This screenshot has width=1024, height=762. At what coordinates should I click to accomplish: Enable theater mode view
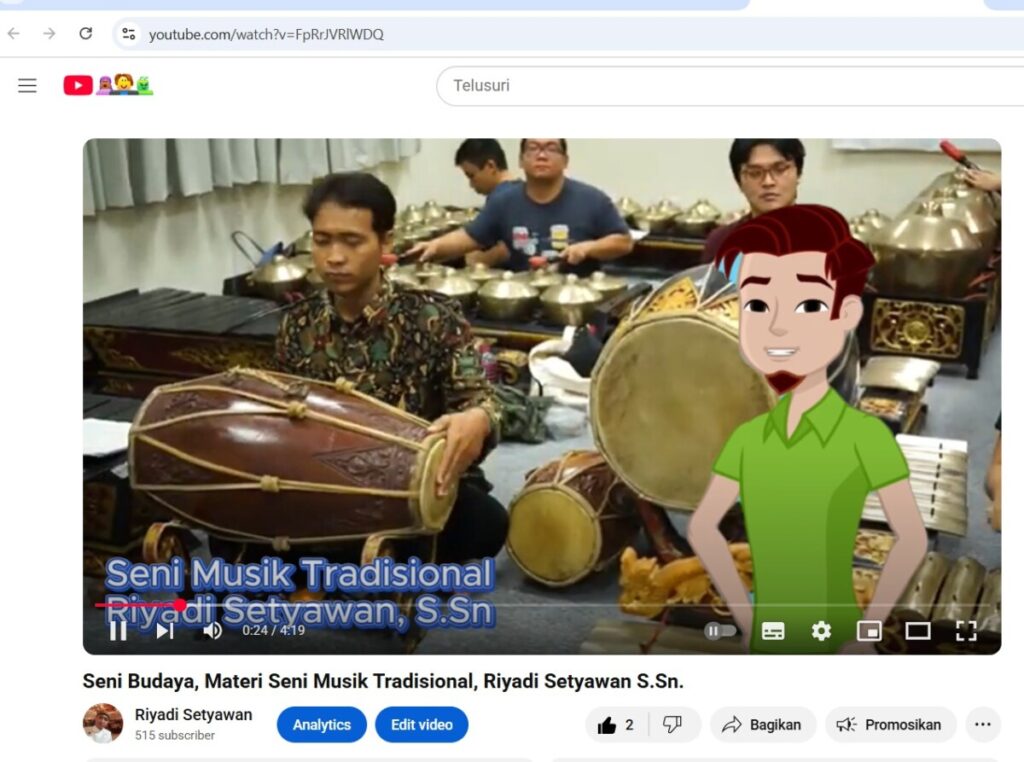click(917, 631)
